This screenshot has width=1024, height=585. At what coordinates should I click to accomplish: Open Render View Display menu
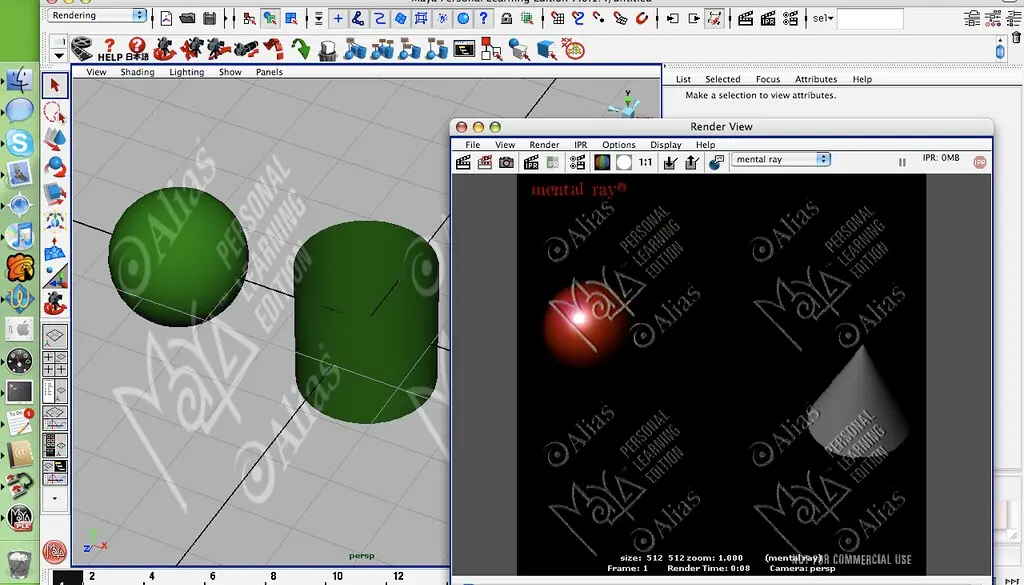tap(665, 145)
